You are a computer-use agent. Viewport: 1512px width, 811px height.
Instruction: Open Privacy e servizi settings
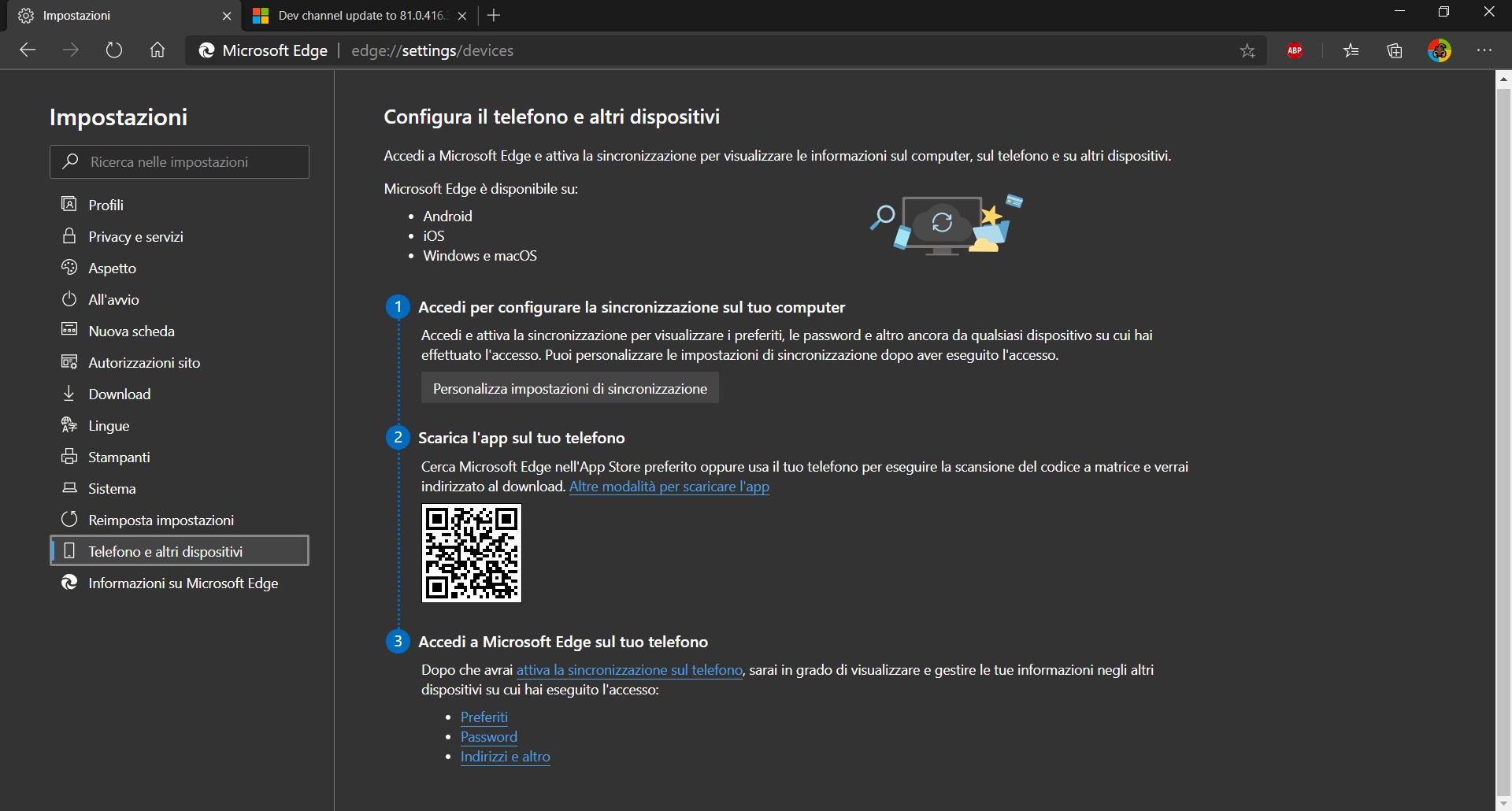tap(180, 236)
